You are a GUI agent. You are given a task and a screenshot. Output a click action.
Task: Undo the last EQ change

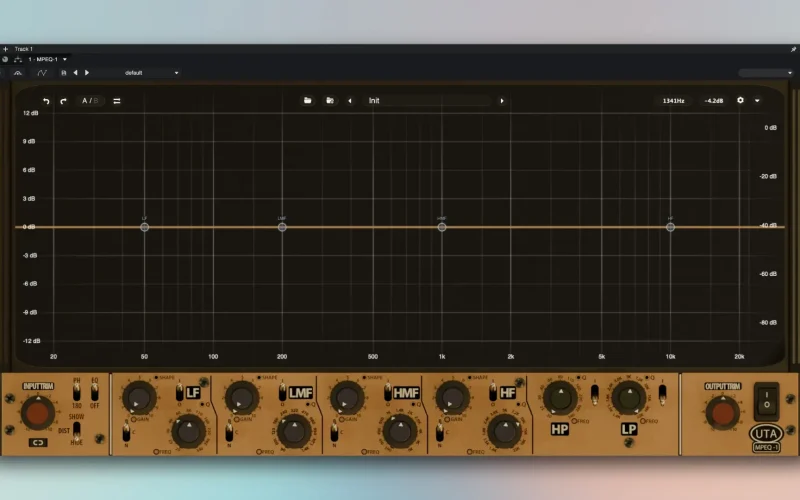point(46,101)
